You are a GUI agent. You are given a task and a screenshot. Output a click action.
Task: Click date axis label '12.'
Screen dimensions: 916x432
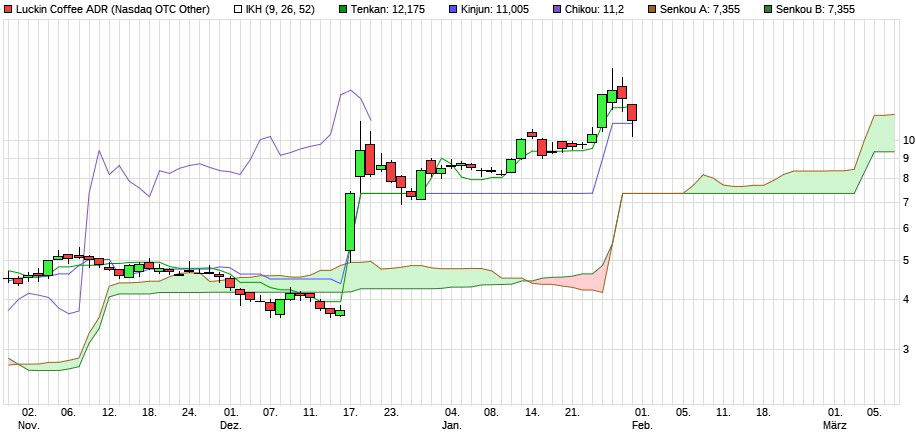pyautogui.click(x=109, y=412)
